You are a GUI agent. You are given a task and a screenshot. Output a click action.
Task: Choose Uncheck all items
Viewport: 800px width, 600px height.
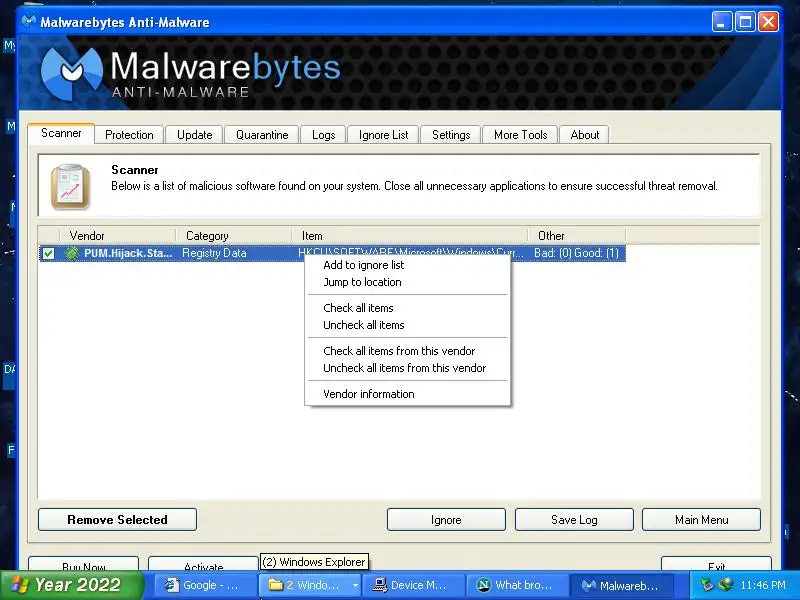pyautogui.click(x=408, y=325)
